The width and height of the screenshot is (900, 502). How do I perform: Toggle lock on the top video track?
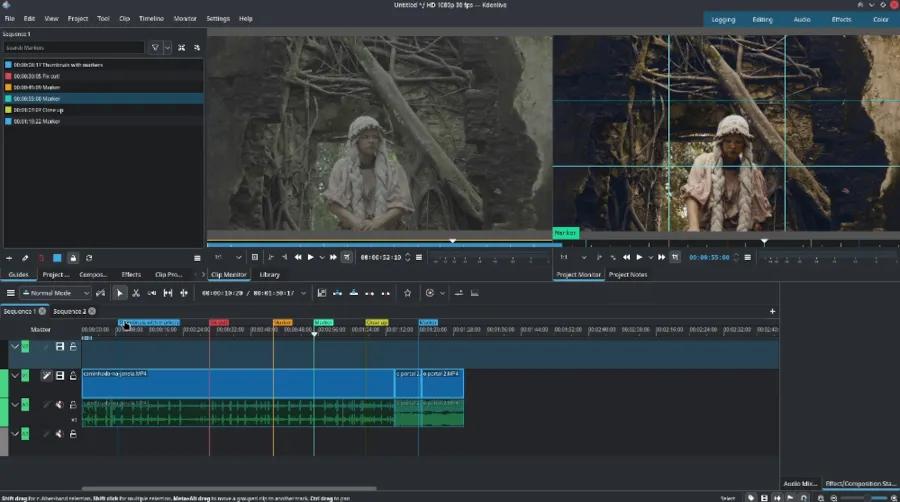[72, 347]
